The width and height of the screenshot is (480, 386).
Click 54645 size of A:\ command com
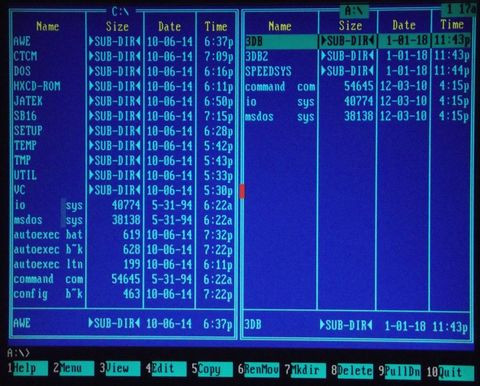359,86
